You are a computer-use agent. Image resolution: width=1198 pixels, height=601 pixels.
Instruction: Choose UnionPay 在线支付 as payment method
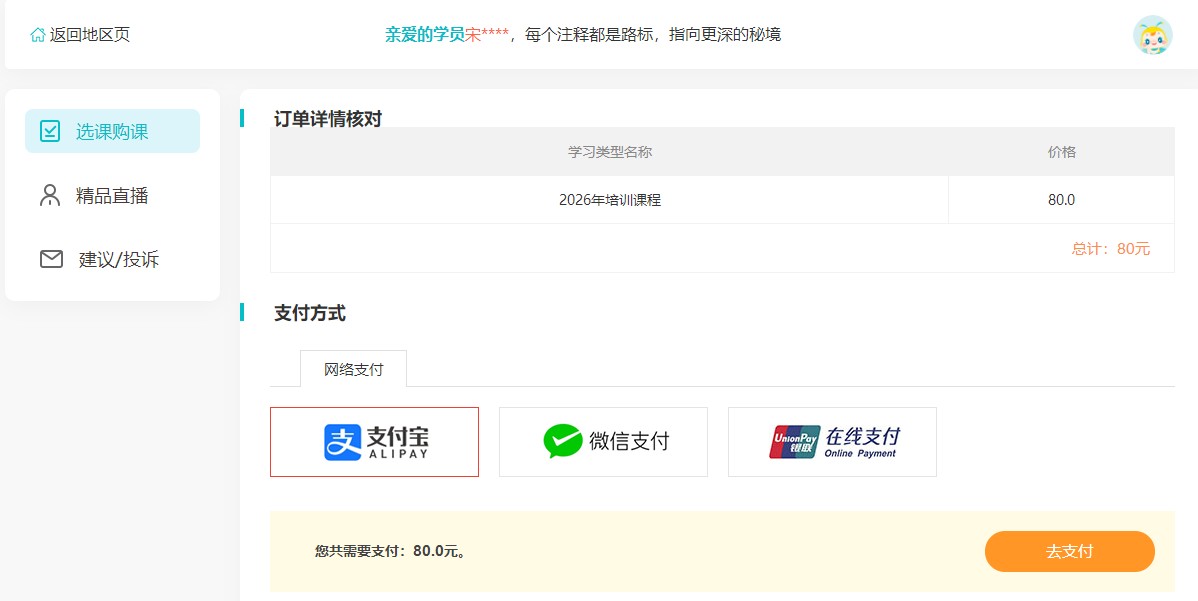pos(832,442)
